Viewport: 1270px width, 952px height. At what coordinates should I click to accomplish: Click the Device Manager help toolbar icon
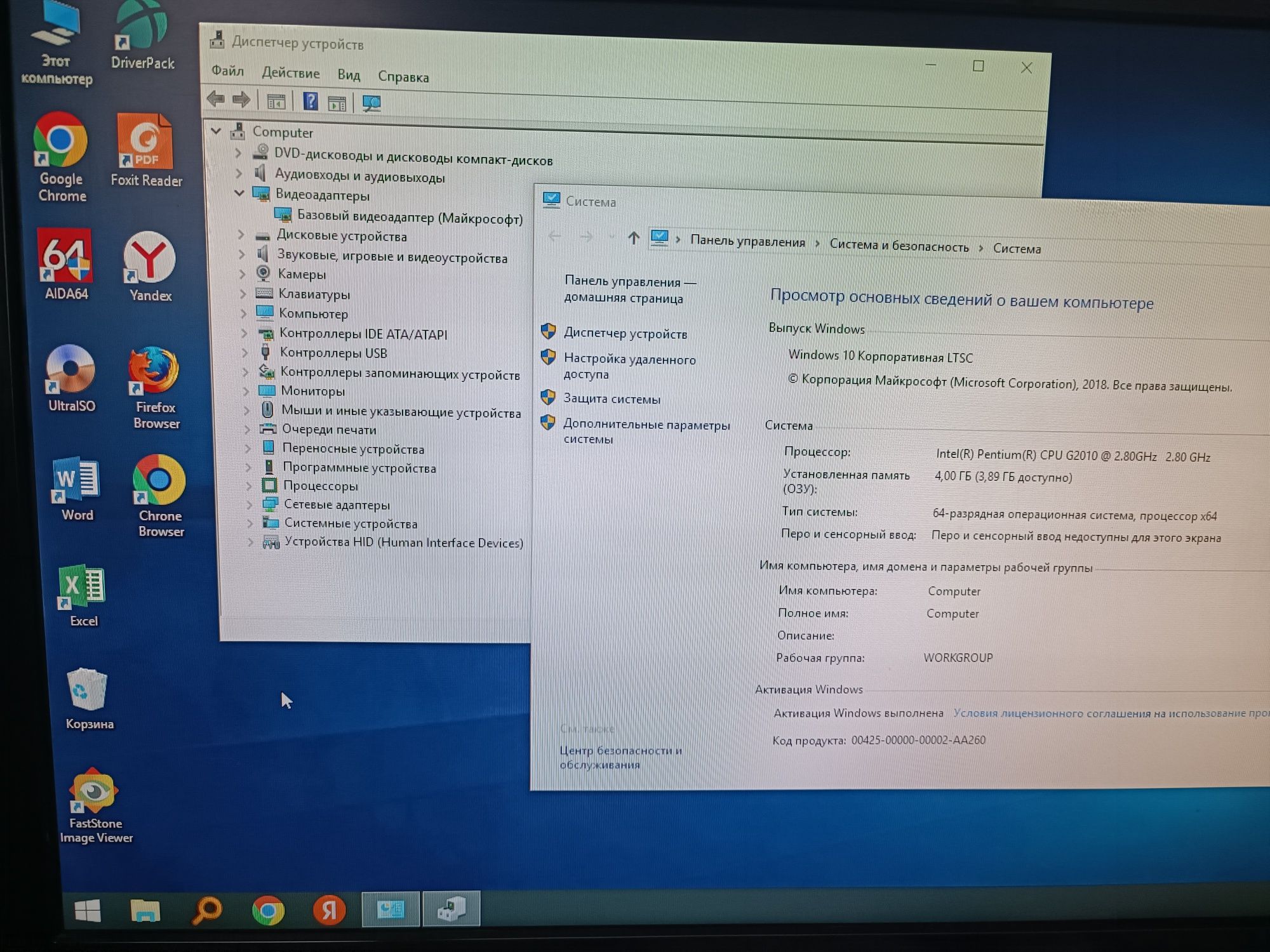pos(310,102)
